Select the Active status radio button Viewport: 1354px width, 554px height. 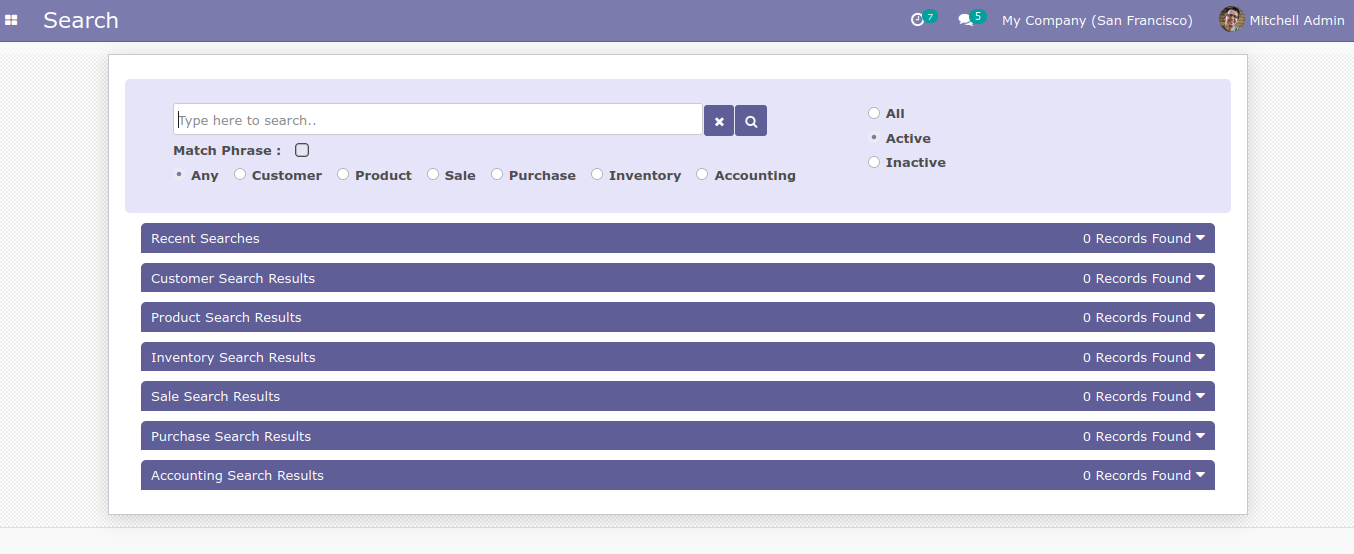tap(874, 137)
